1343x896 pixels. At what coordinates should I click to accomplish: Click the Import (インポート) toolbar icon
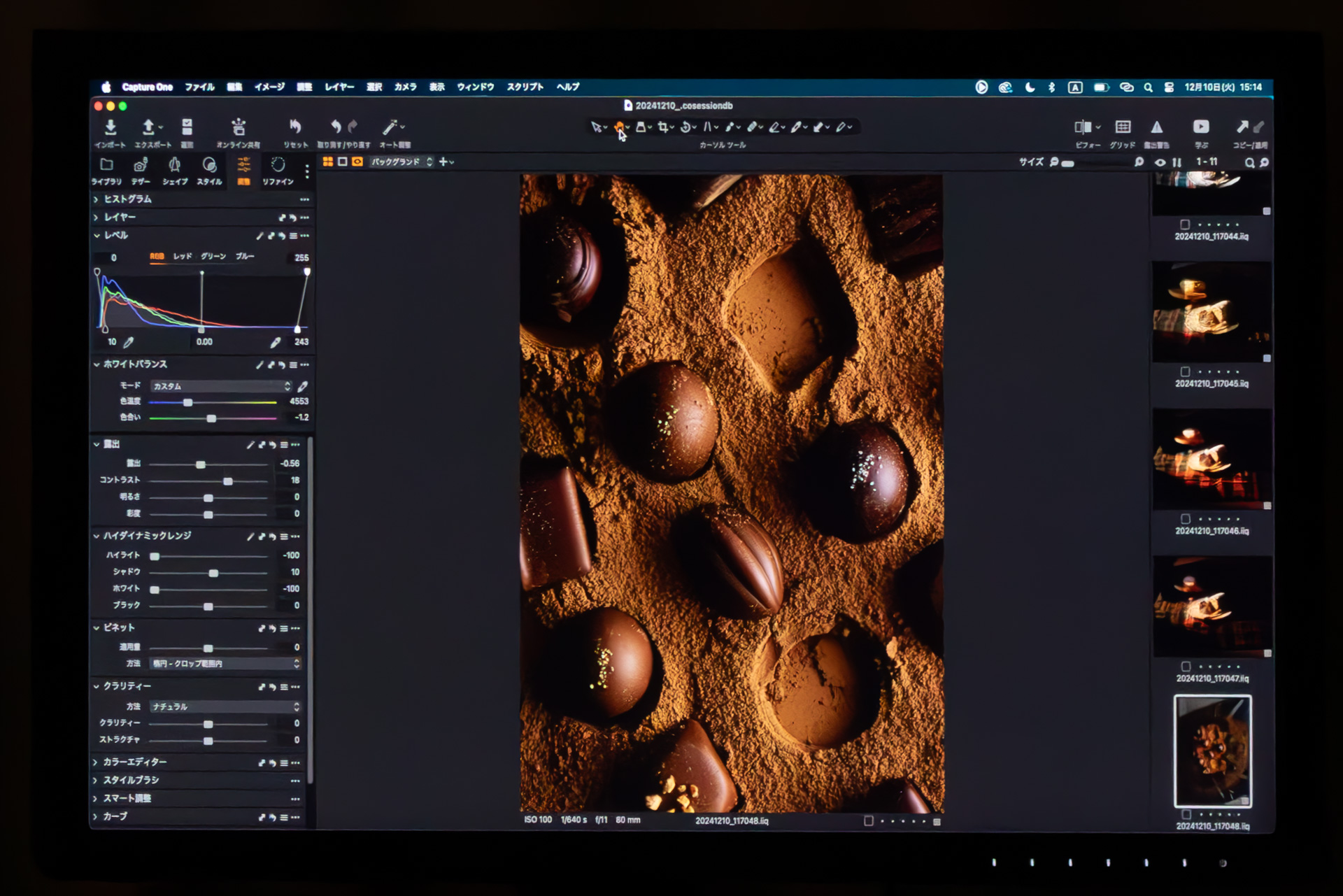[x=111, y=128]
